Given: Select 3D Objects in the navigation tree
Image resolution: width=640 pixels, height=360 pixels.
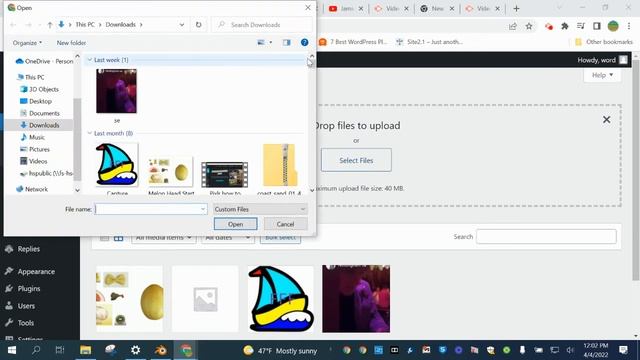Looking at the screenshot, I should click(x=44, y=89).
